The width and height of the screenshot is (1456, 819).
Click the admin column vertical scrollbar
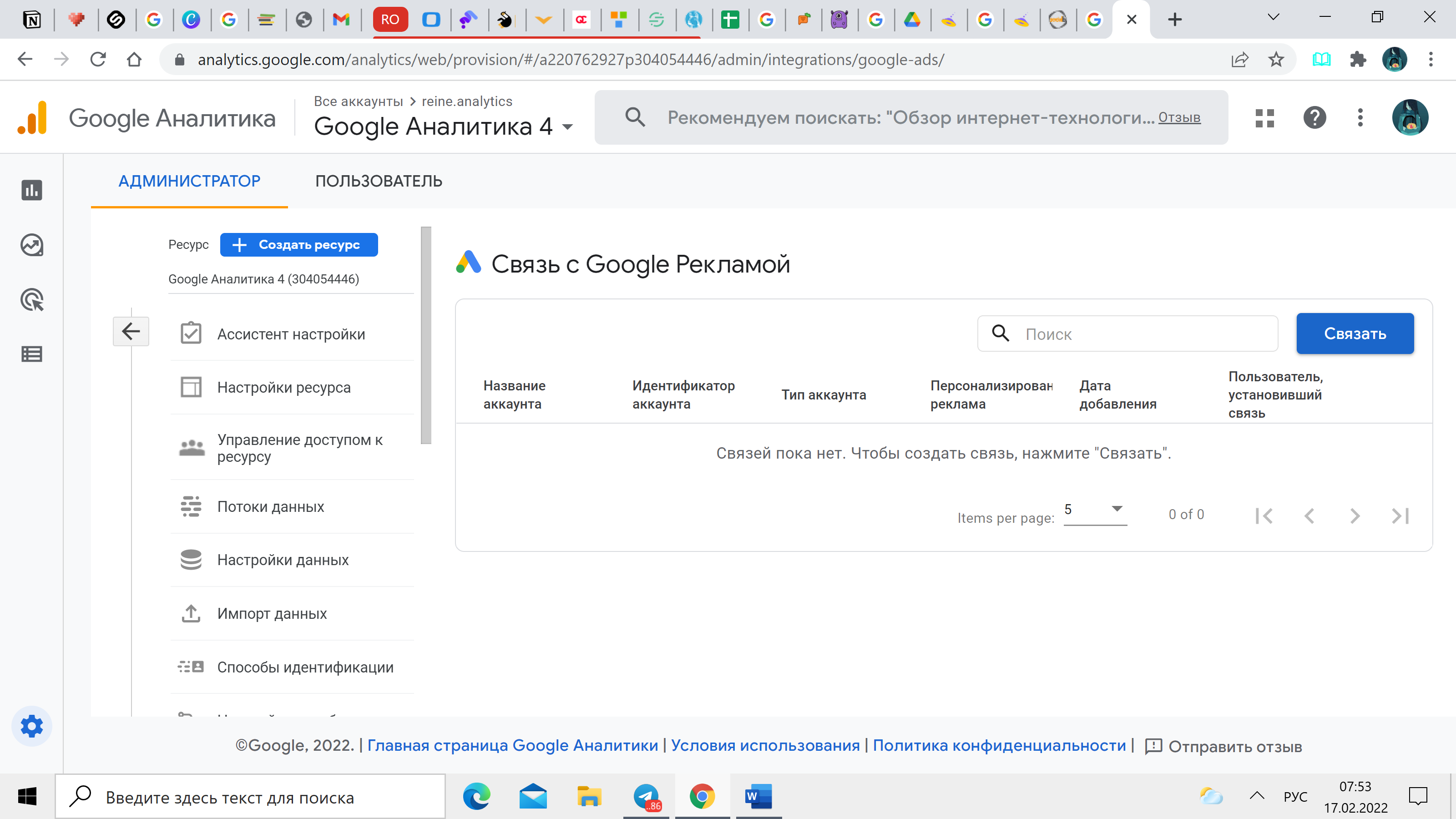[426, 335]
